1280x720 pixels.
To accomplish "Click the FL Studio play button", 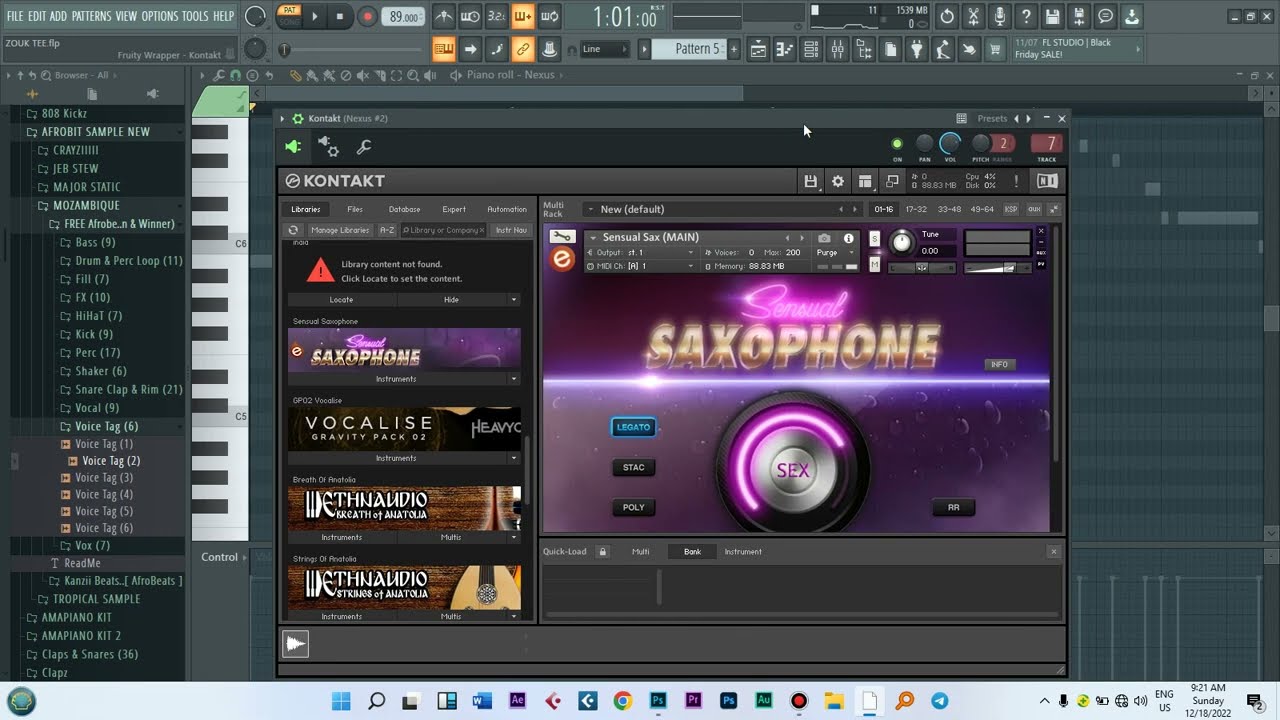I will [314, 16].
